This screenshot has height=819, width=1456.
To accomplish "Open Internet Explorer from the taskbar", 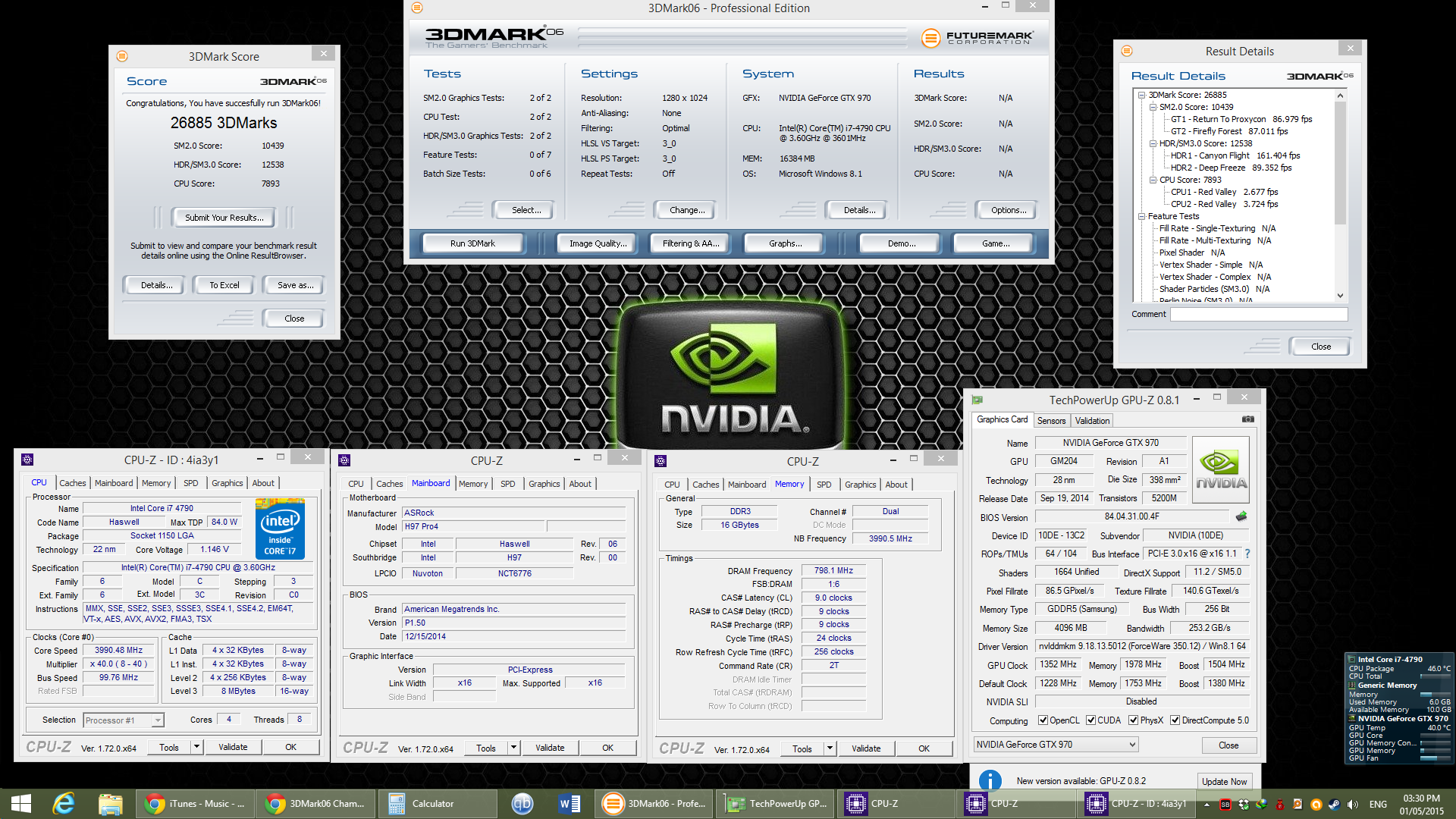I will coord(64,804).
